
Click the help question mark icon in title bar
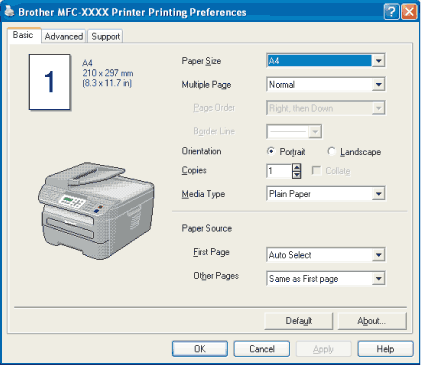click(x=392, y=12)
